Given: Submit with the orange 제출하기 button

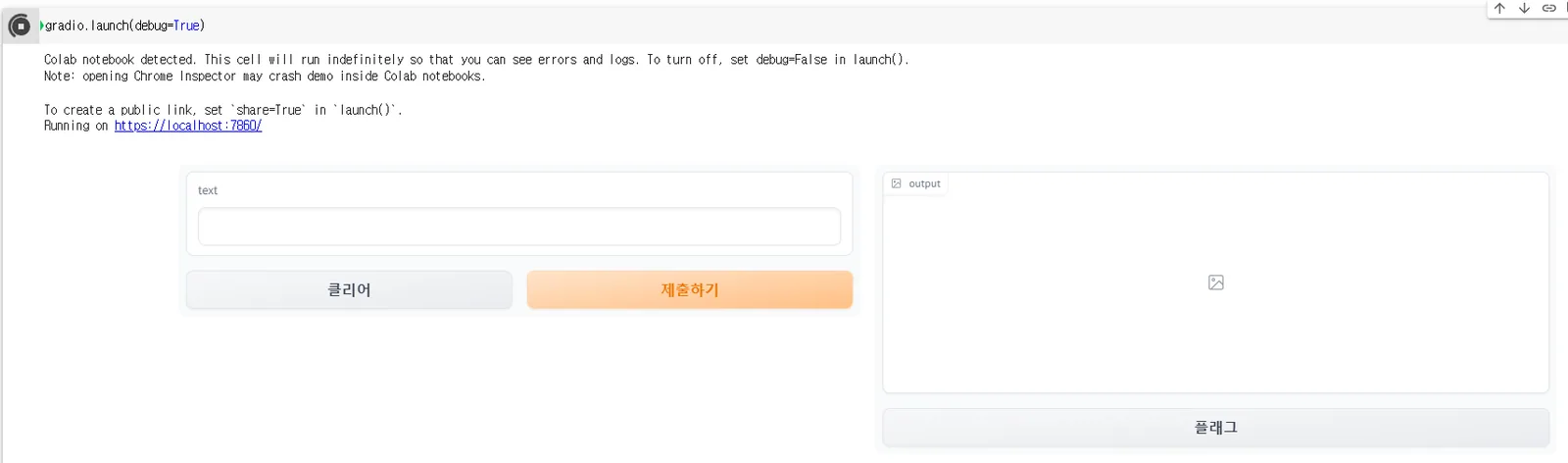Looking at the screenshot, I should pos(690,290).
